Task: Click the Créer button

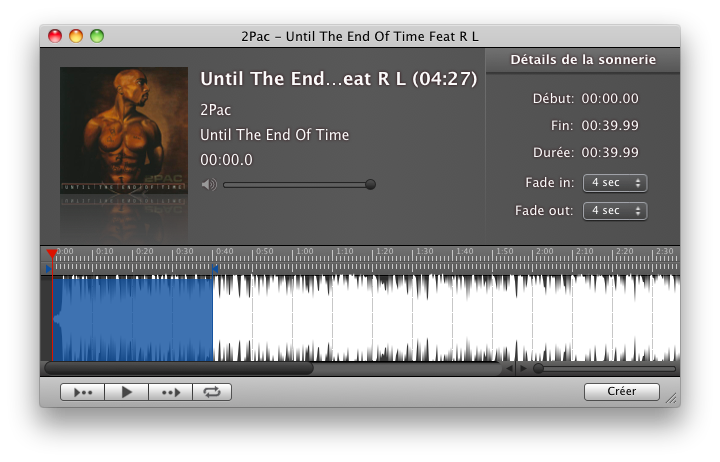Action: pyautogui.click(x=622, y=391)
